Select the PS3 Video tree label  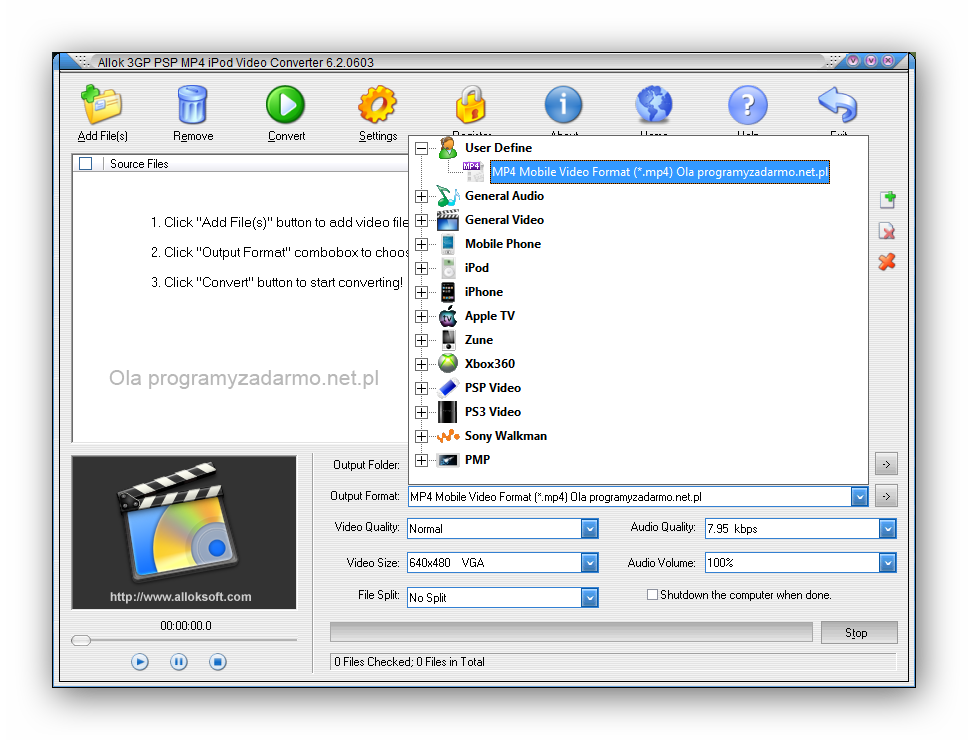tap(493, 412)
